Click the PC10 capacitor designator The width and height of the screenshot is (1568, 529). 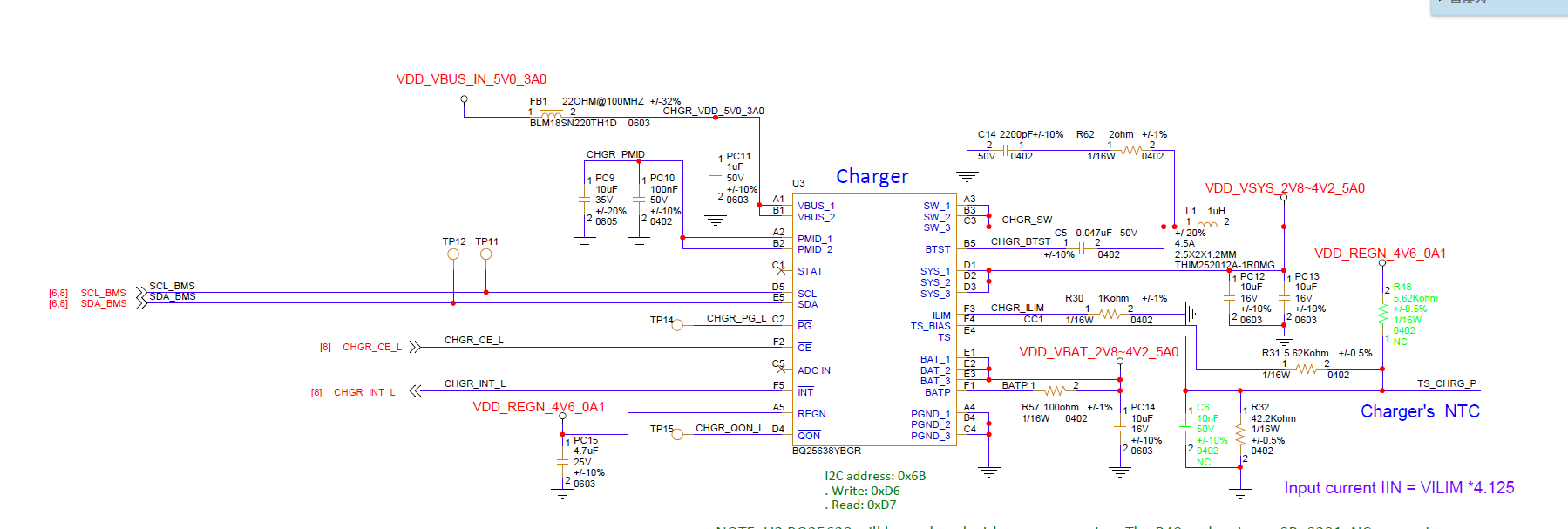[662, 178]
